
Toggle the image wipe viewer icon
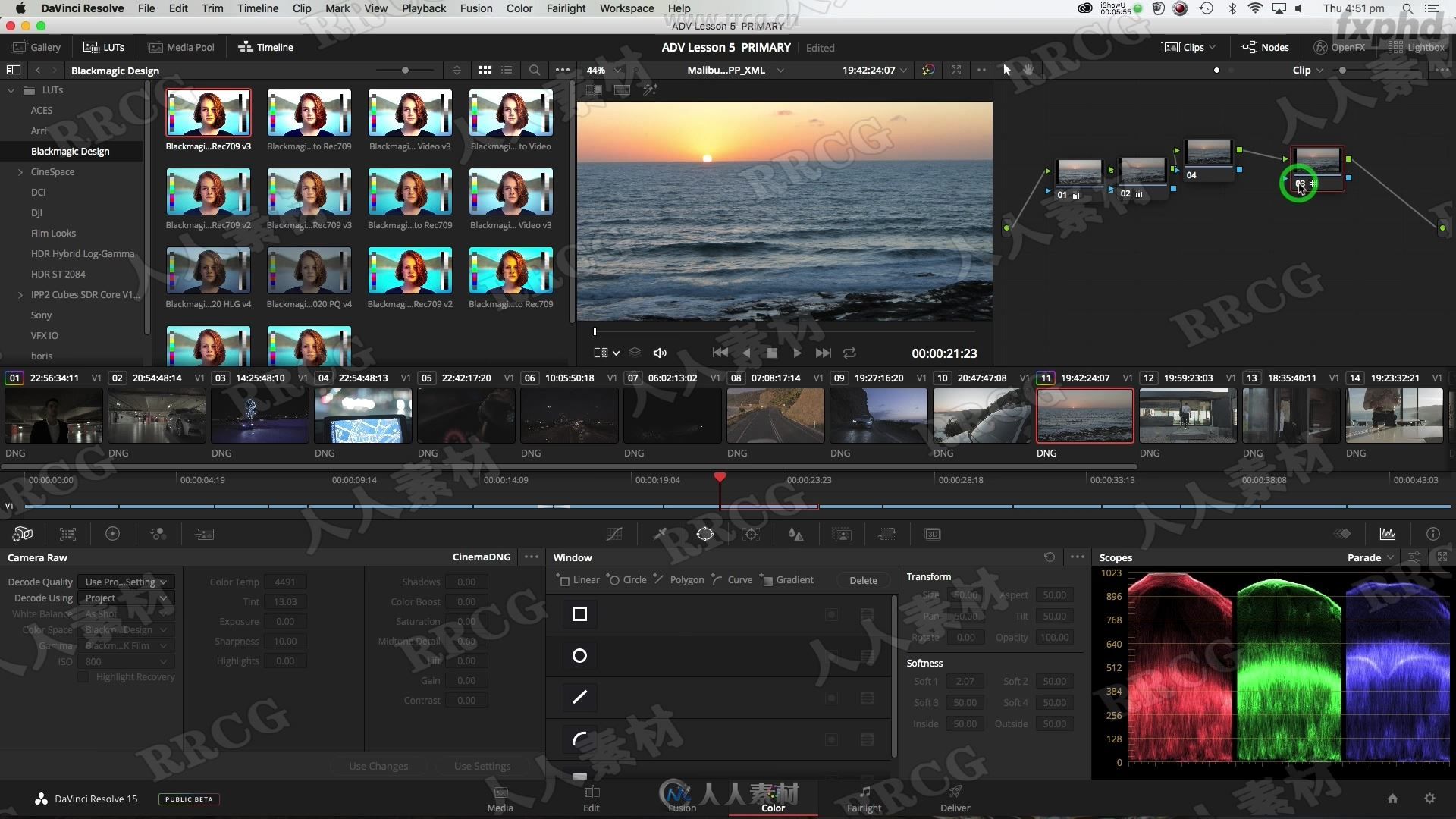pyautogui.click(x=594, y=89)
